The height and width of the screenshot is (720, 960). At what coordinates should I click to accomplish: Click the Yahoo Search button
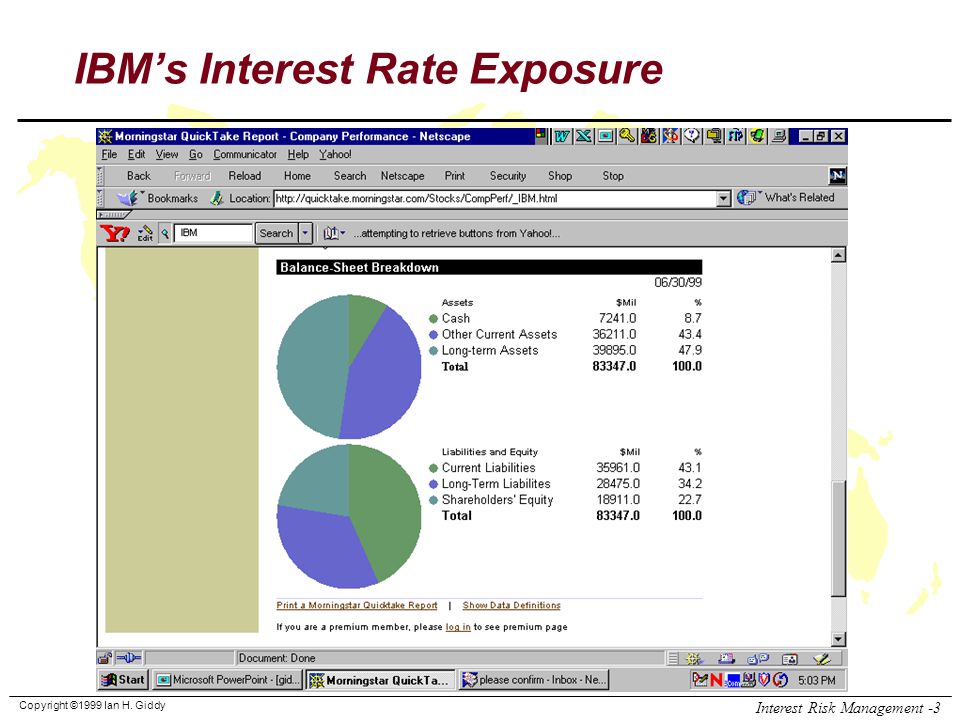pos(276,233)
